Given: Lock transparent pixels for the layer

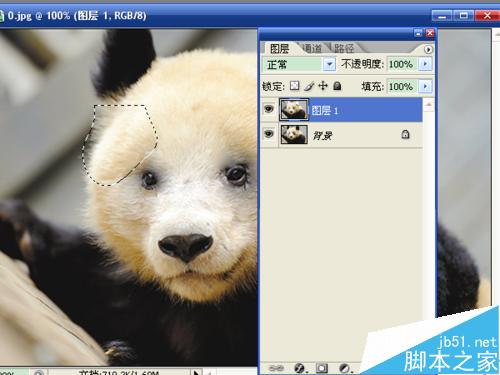Looking at the screenshot, I should coord(294,86).
